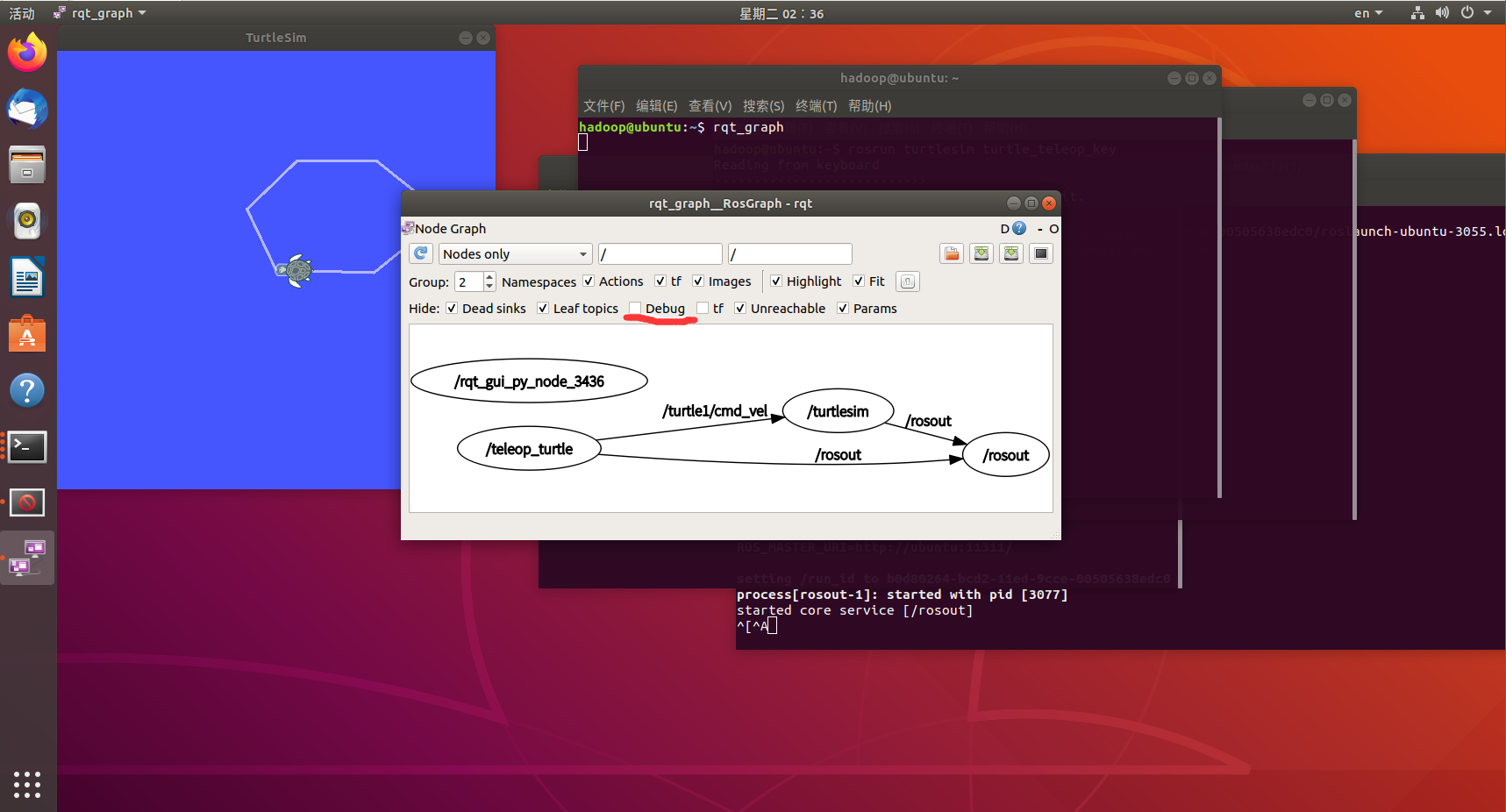
Task: Decrease the Group namespace depth
Action: coord(489,287)
